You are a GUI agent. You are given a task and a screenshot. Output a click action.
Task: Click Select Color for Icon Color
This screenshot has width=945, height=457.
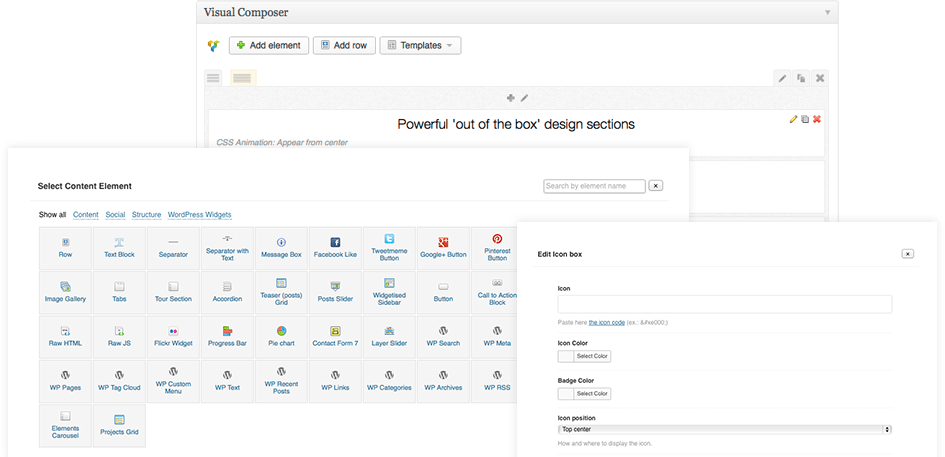coord(592,356)
